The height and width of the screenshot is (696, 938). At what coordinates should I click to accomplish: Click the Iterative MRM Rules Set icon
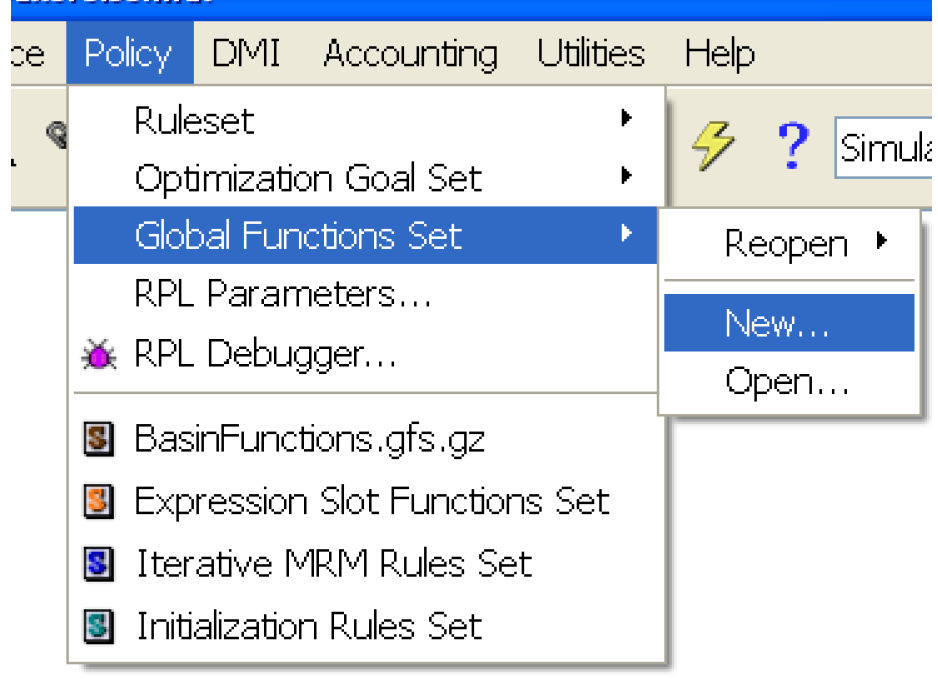[98, 565]
